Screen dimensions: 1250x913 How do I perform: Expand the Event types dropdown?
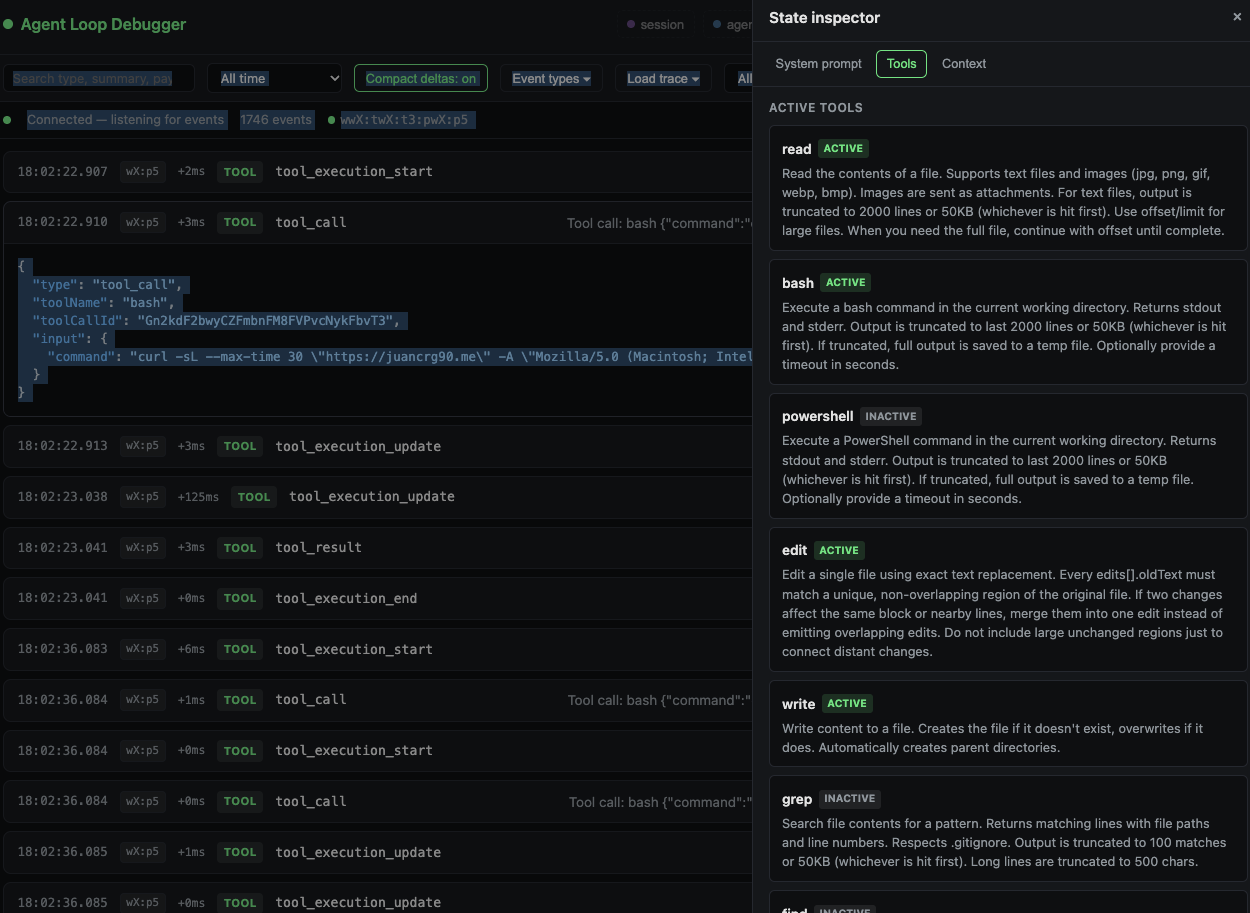tap(551, 78)
